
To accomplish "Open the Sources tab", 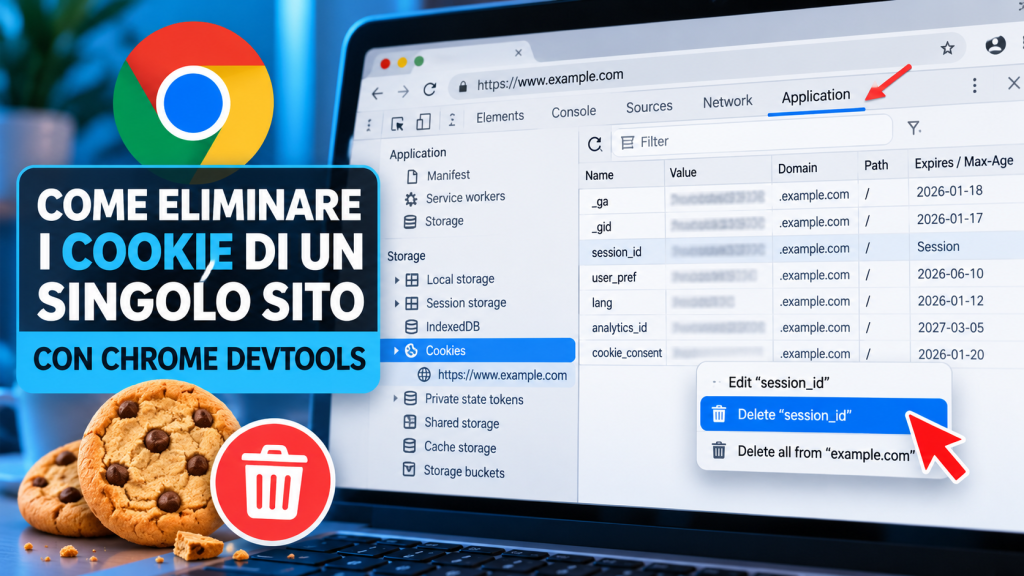I will 649,106.
